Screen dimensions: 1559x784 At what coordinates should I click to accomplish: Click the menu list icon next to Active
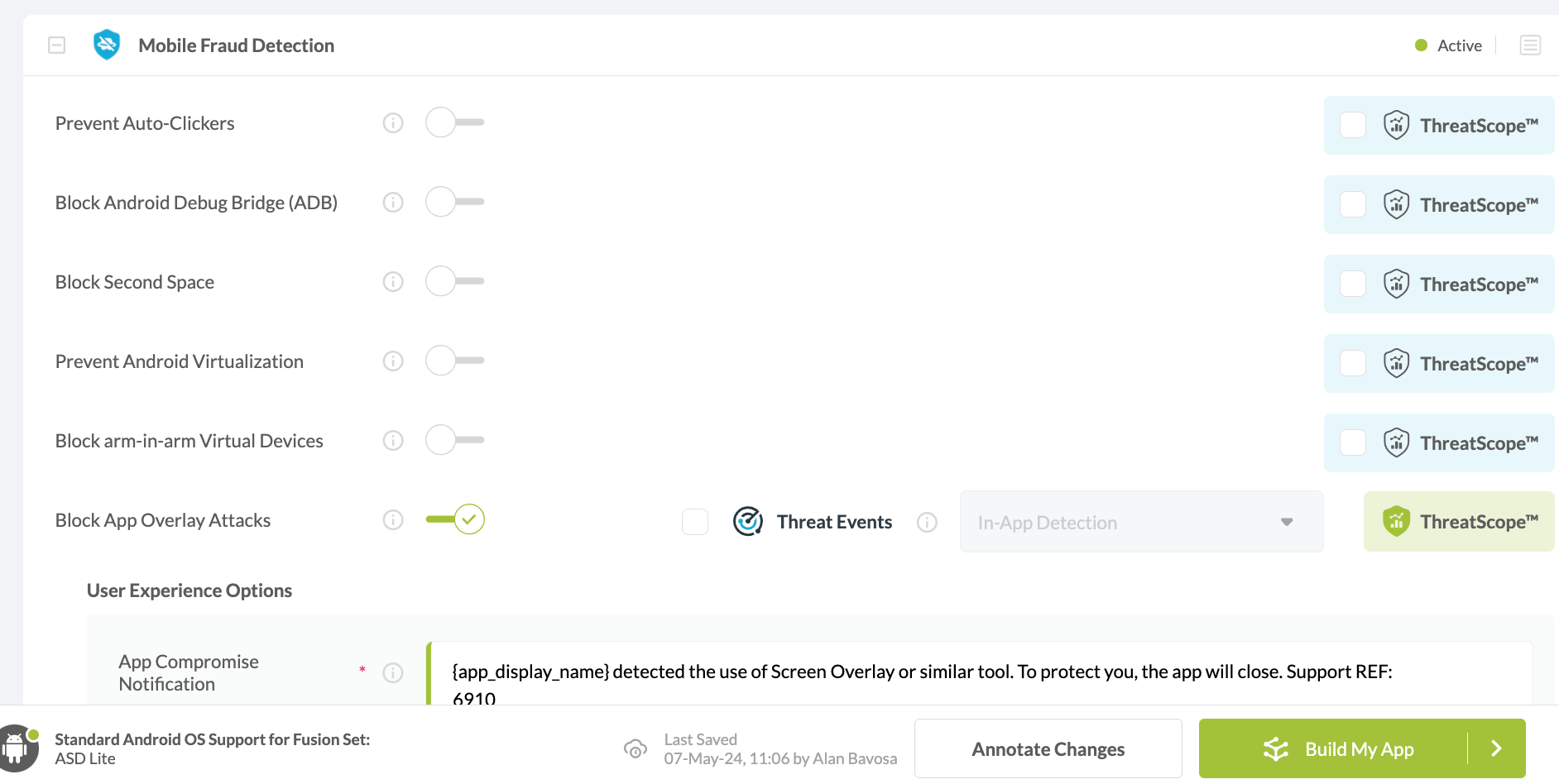pyautogui.click(x=1530, y=45)
